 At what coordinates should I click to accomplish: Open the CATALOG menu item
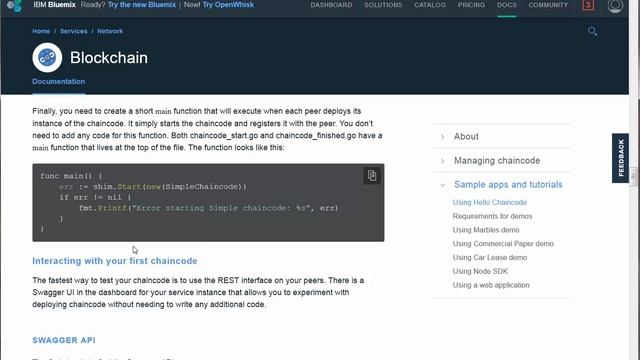coord(430,5)
